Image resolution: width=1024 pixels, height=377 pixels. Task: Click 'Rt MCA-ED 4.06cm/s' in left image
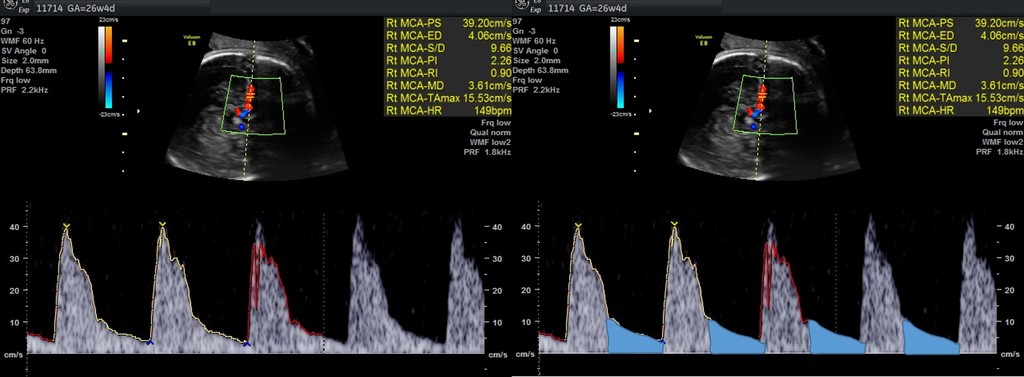(449, 35)
